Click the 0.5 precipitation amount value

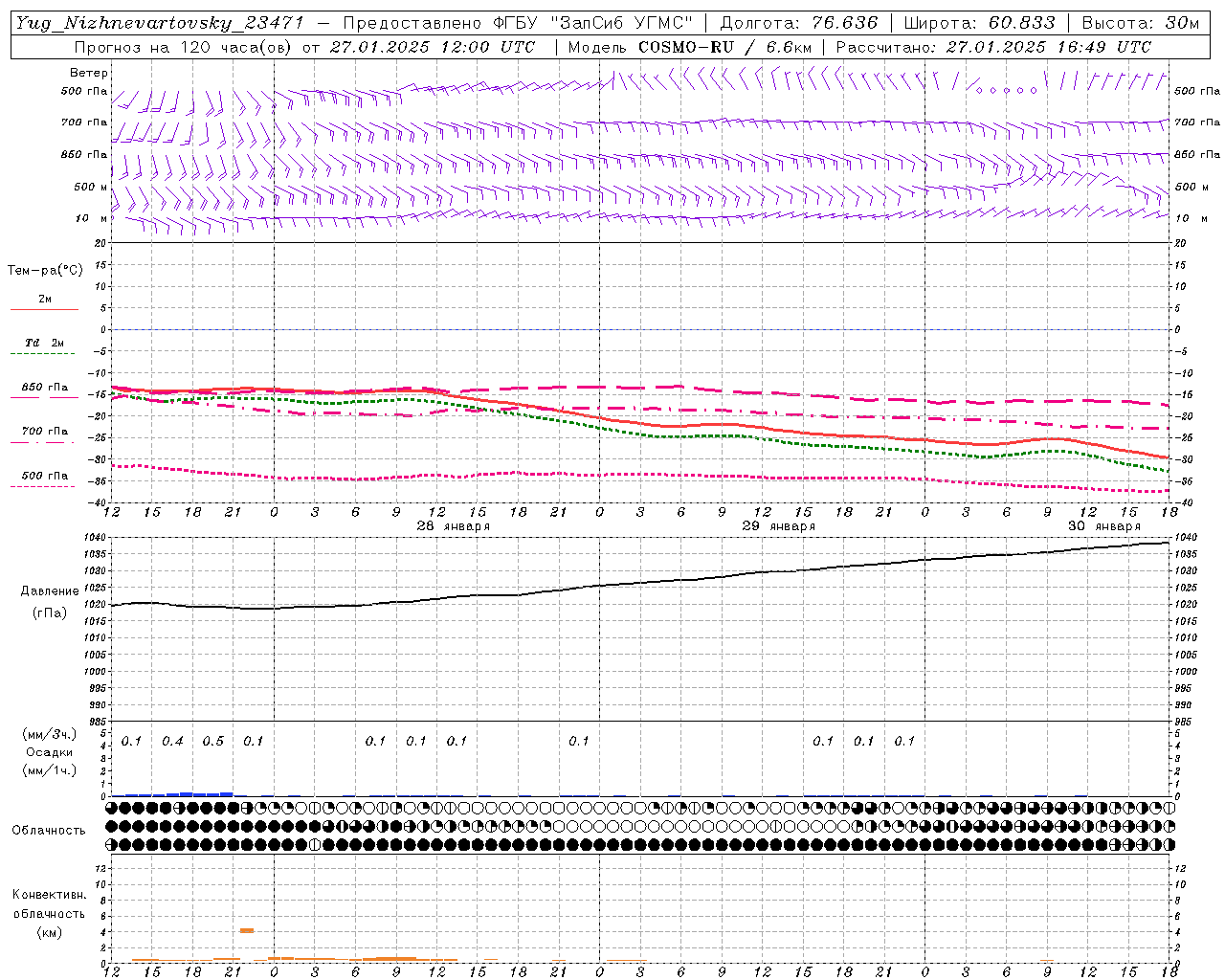[x=212, y=742]
